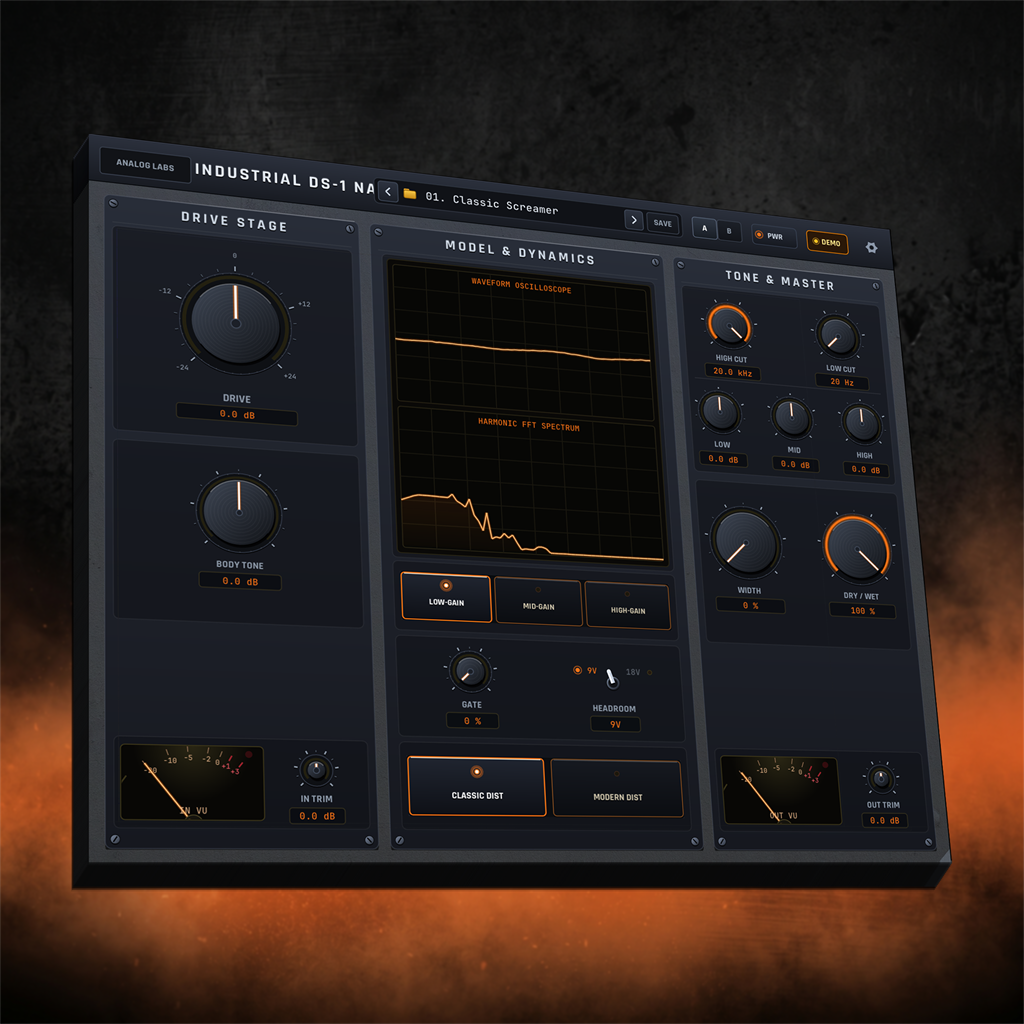Click the DRIVE 0.0 dB value field

(237, 415)
